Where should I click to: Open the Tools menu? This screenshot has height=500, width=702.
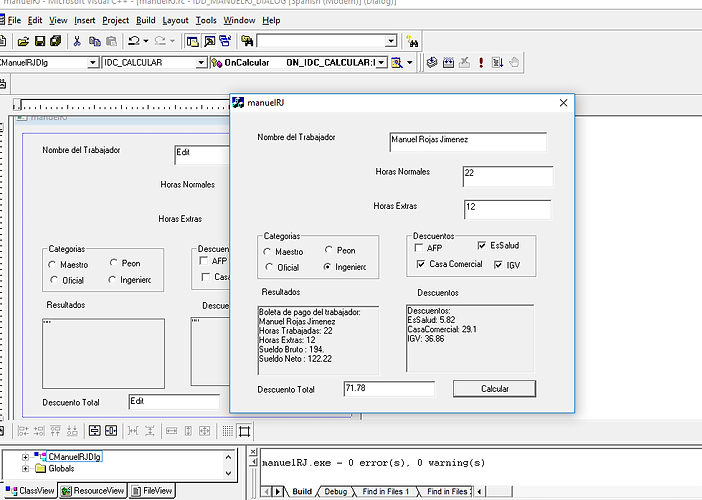[206, 20]
